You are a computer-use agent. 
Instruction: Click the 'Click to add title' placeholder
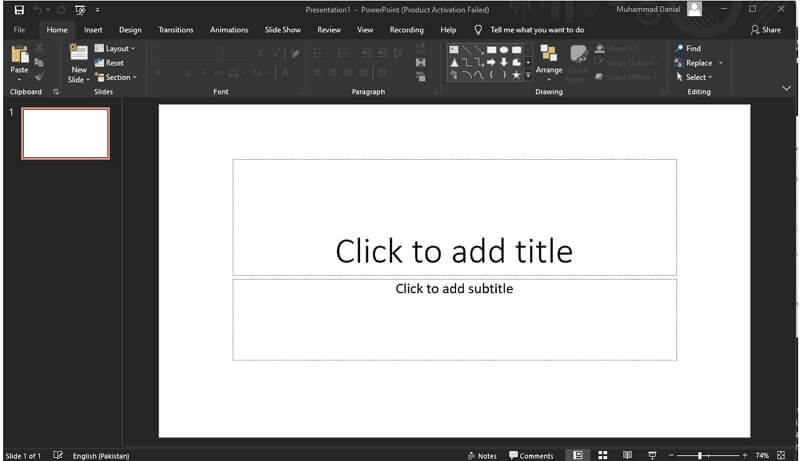[x=455, y=217]
